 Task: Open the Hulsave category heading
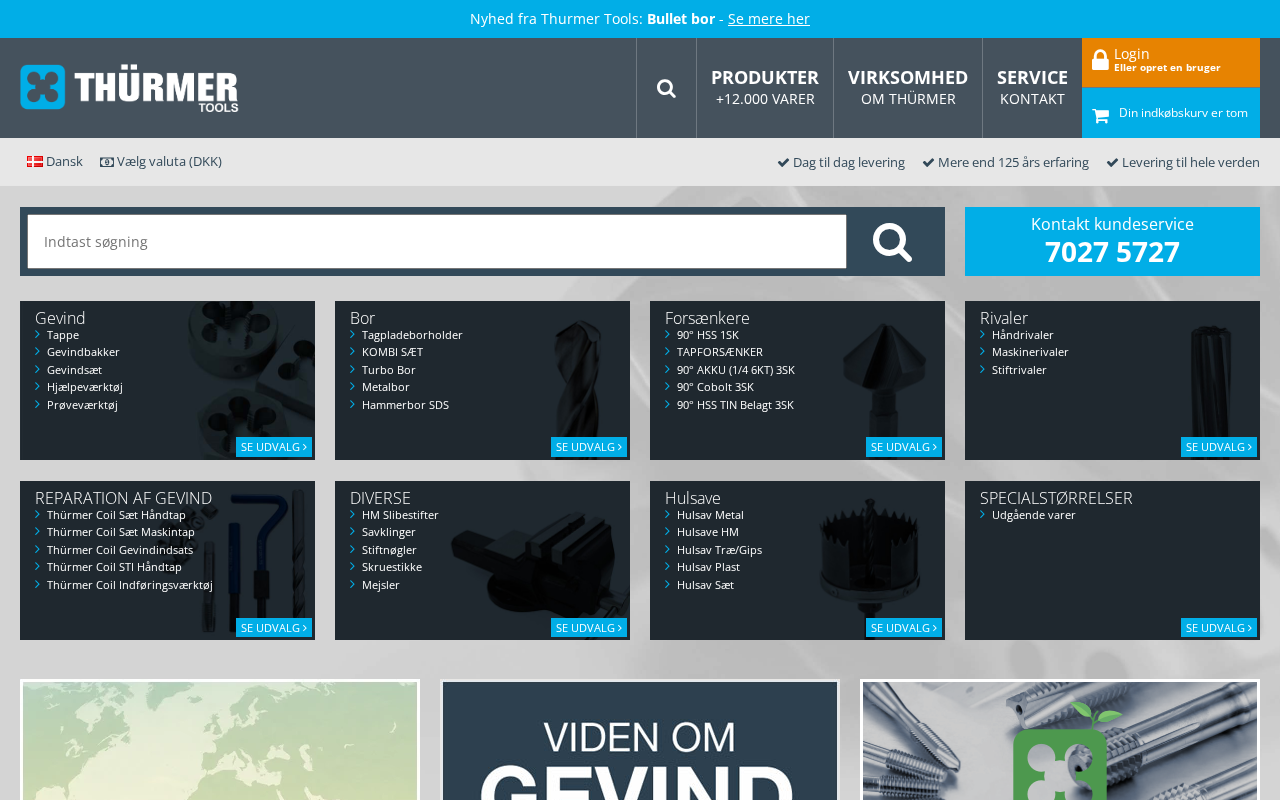(x=693, y=498)
